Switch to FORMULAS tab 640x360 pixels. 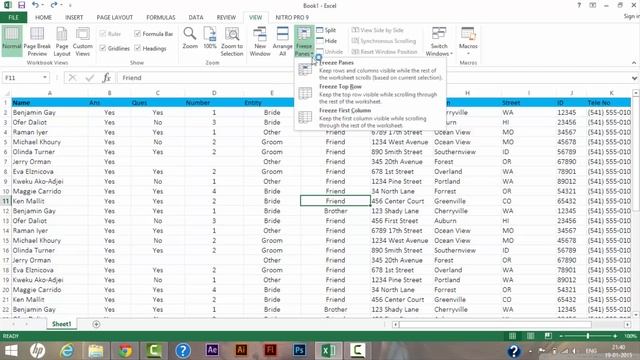click(x=160, y=17)
